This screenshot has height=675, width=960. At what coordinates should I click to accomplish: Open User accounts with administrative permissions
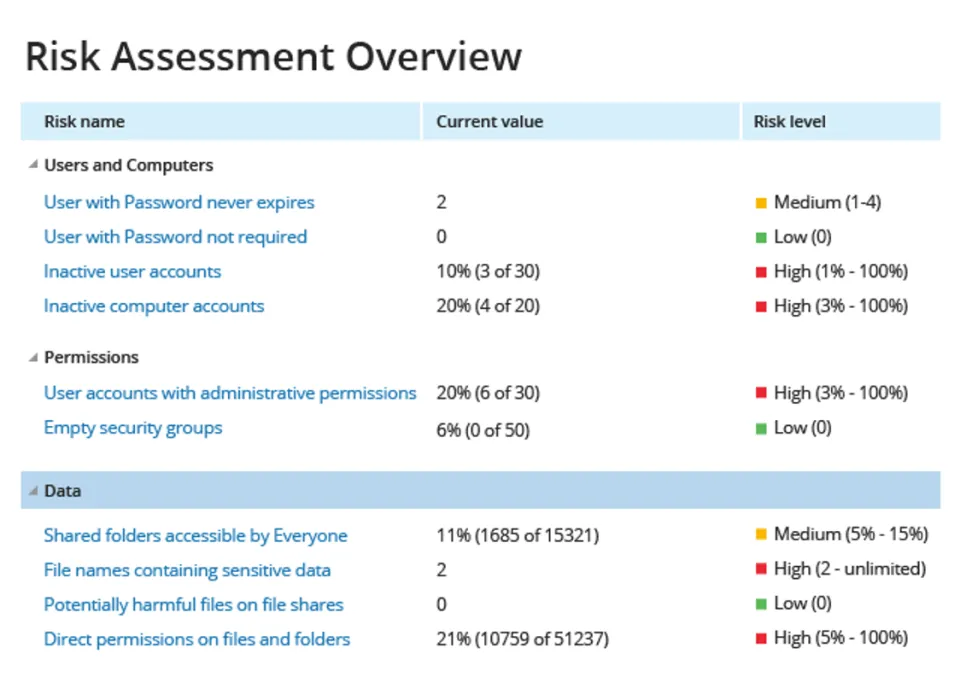click(230, 393)
